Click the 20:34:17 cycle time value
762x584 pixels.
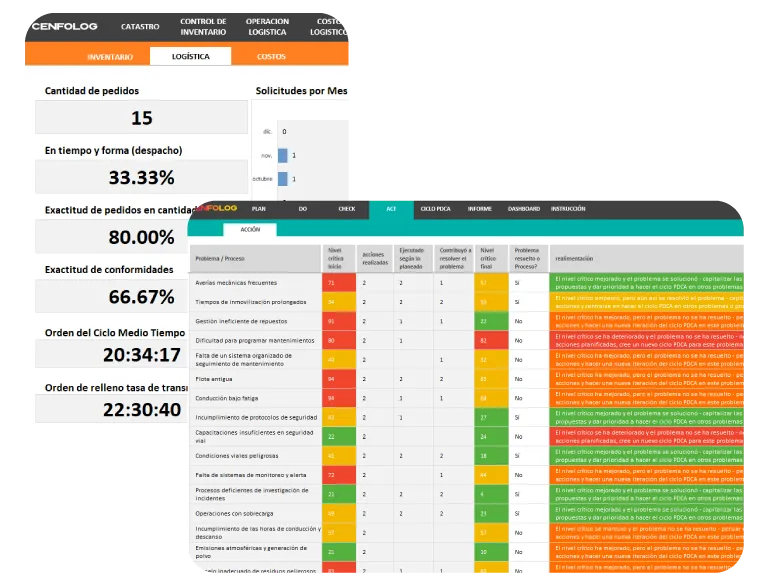click(141, 355)
